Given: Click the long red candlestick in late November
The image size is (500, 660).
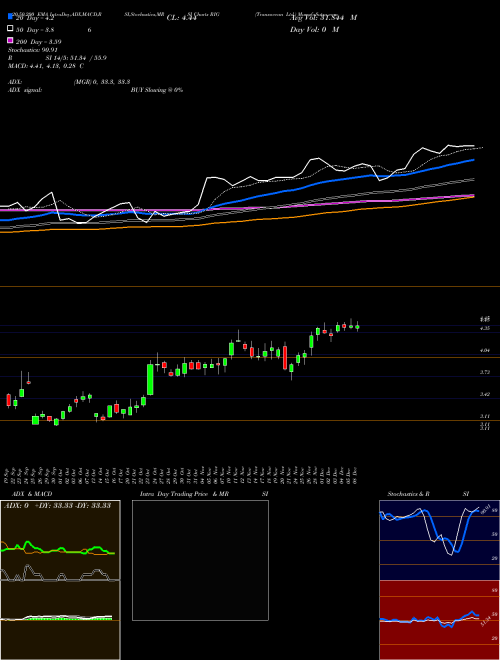Looking at the screenshot, I should (x=285, y=358).
